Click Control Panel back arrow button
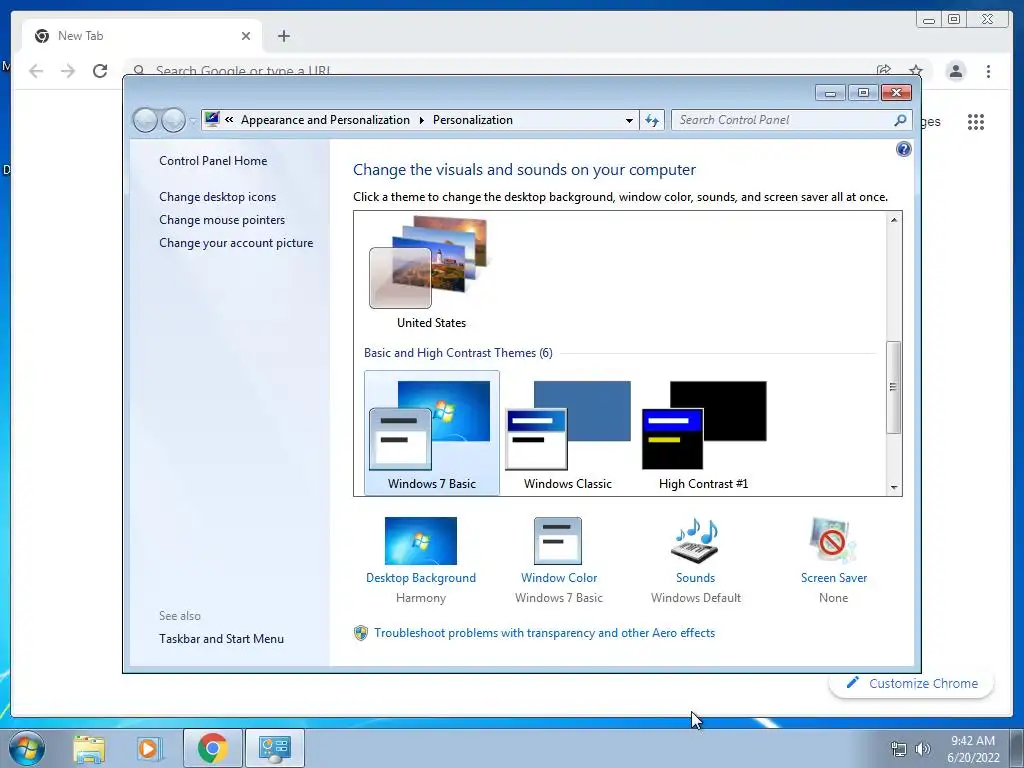Screen dimensions: 1024x768 pos(145,120)
